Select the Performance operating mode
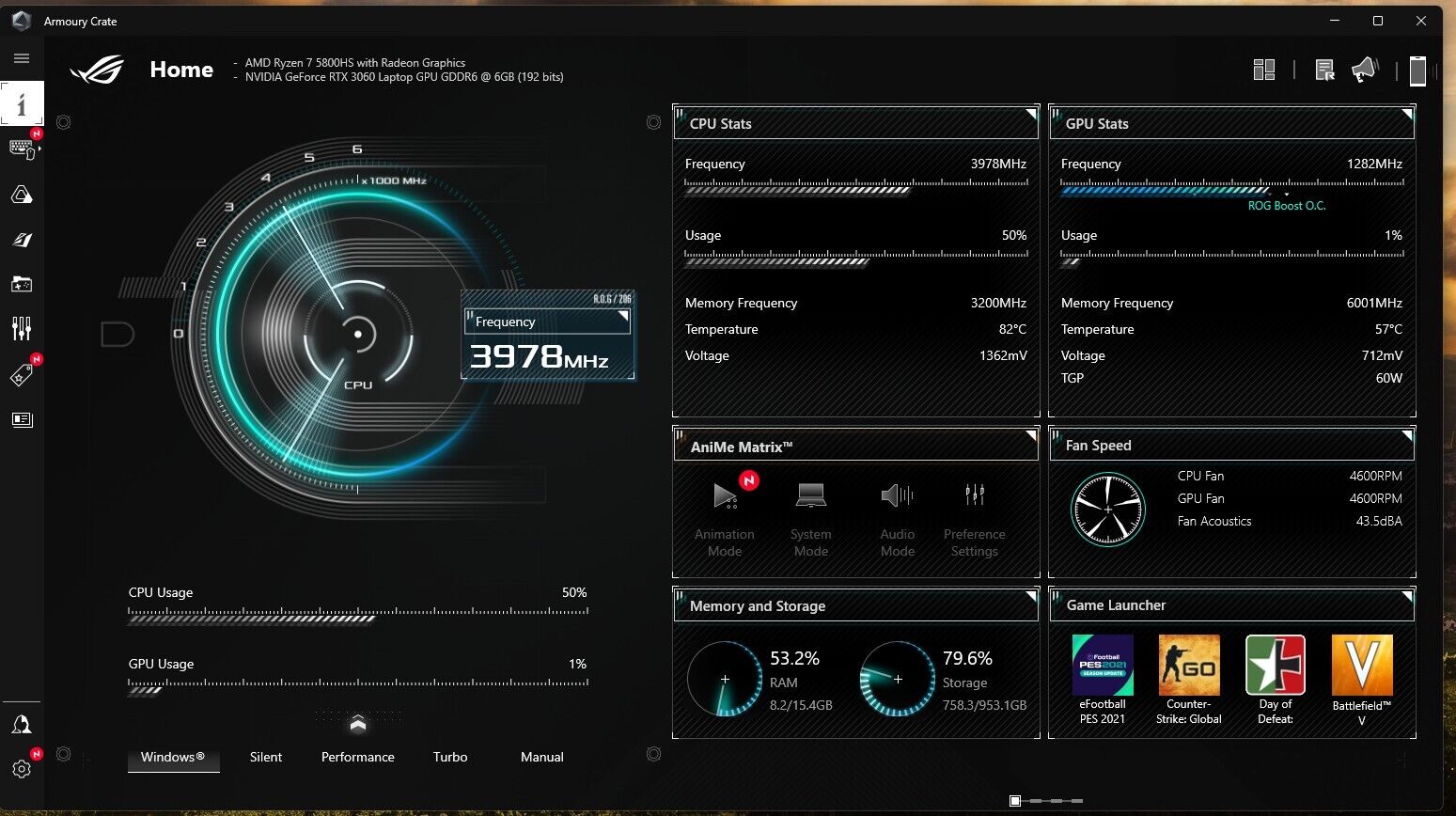The width and height of the screenshot is (1456, 816). tap(358, 758)
